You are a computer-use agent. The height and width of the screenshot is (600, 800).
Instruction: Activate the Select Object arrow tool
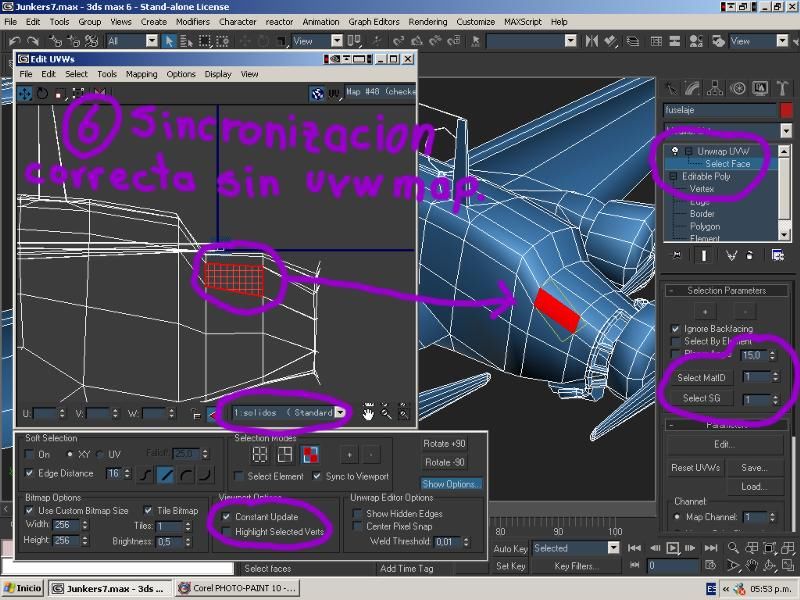(168, 41)
